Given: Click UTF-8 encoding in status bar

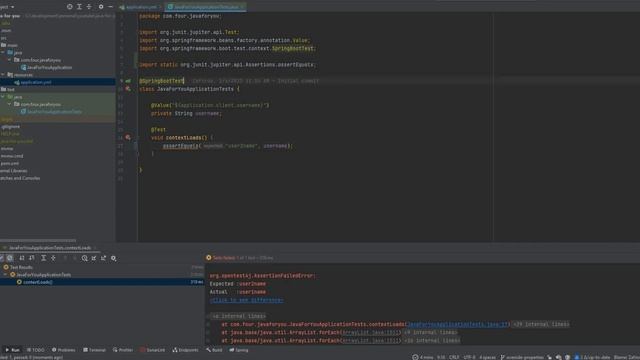Looking at the screenshot, I should 469,357.
